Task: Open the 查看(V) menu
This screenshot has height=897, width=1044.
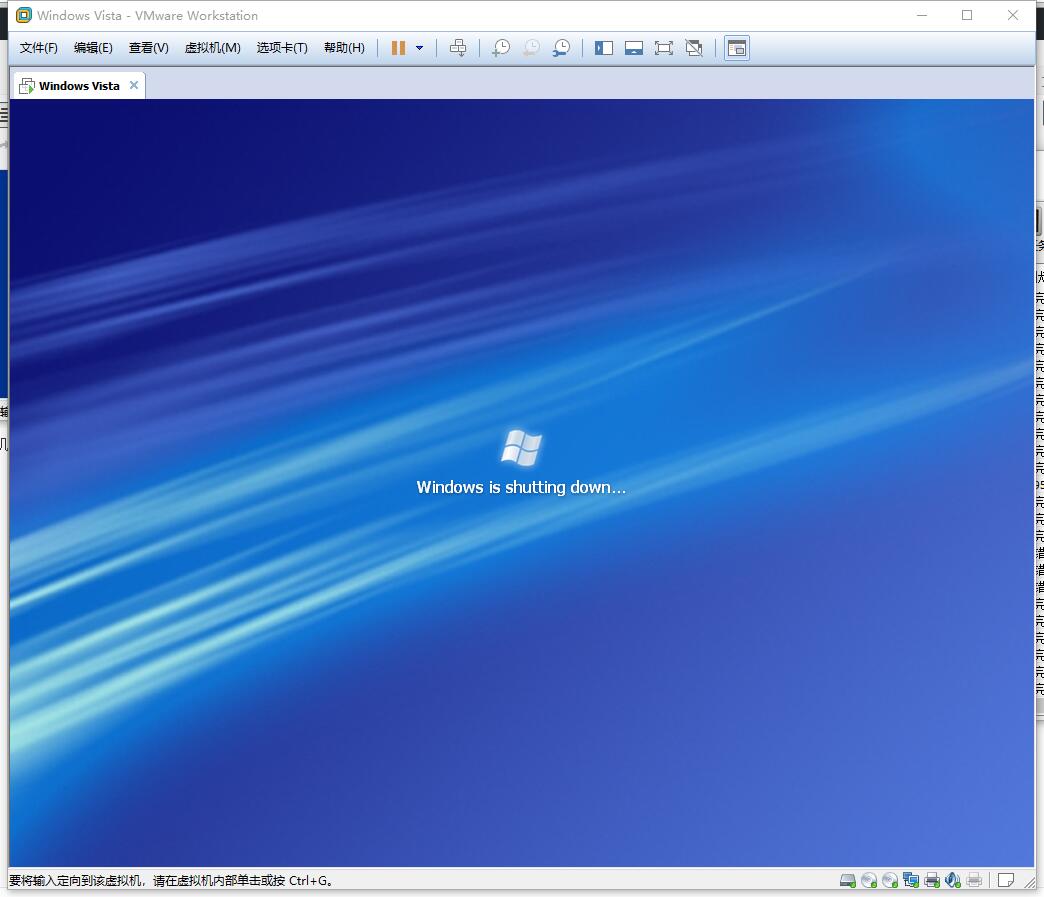Action: click(x=148, y=48)
